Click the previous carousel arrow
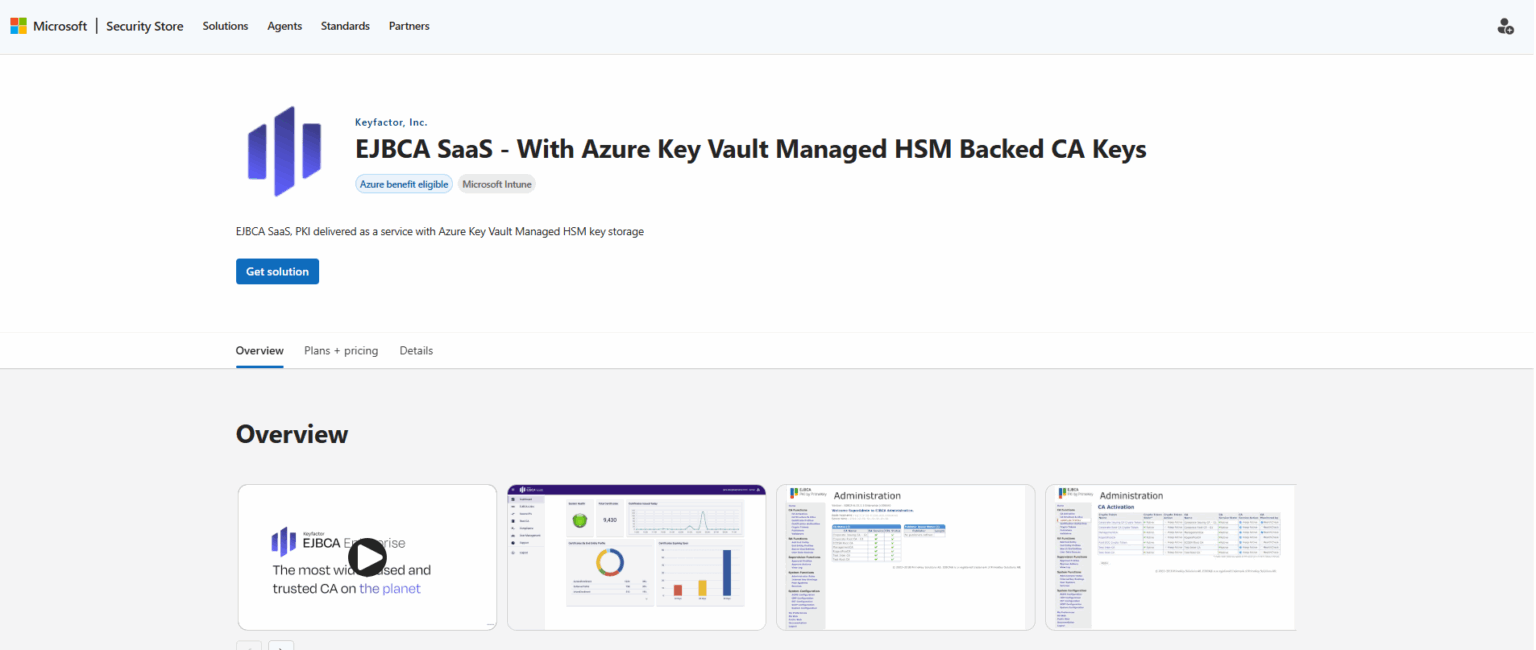The width and height of the screenshot is (1536, 650). click(249, 646)
